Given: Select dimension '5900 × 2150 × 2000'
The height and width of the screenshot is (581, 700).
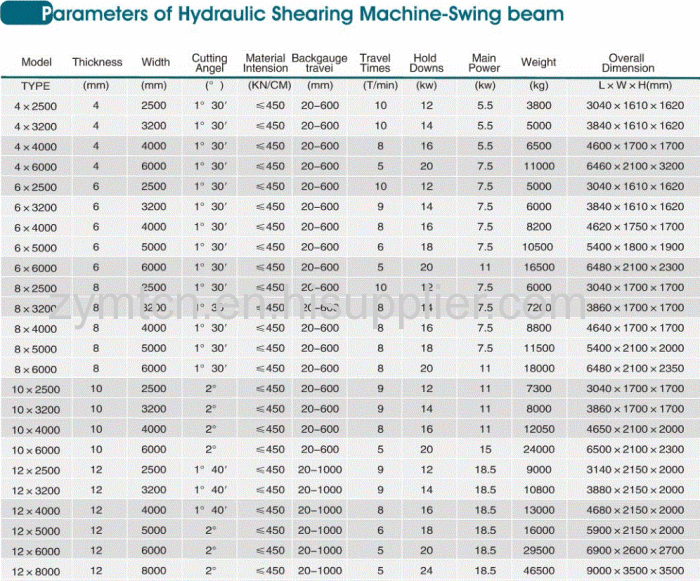Looking at the screenshot, I should pos(635,531).
